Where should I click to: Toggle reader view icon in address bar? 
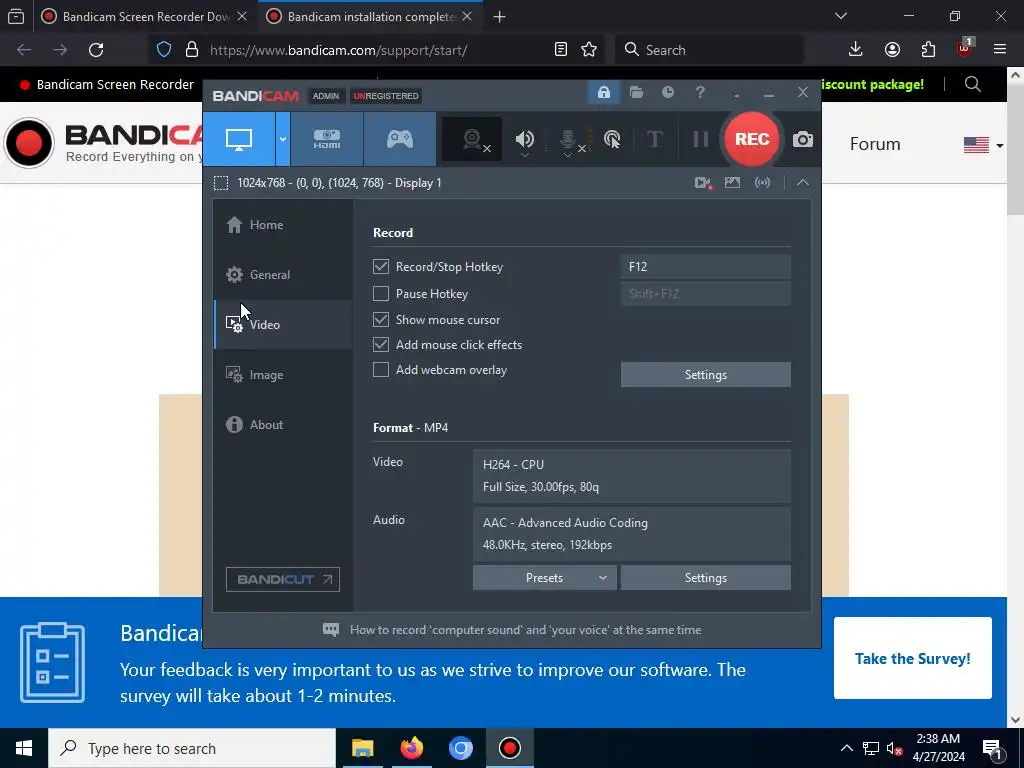(x=560, y=50)
